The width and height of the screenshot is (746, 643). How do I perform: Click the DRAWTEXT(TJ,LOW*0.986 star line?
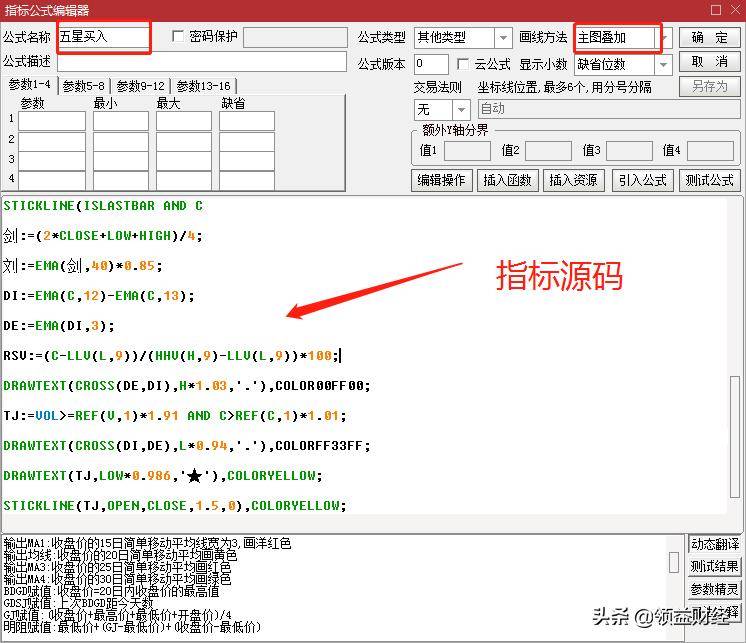(163, 476)
